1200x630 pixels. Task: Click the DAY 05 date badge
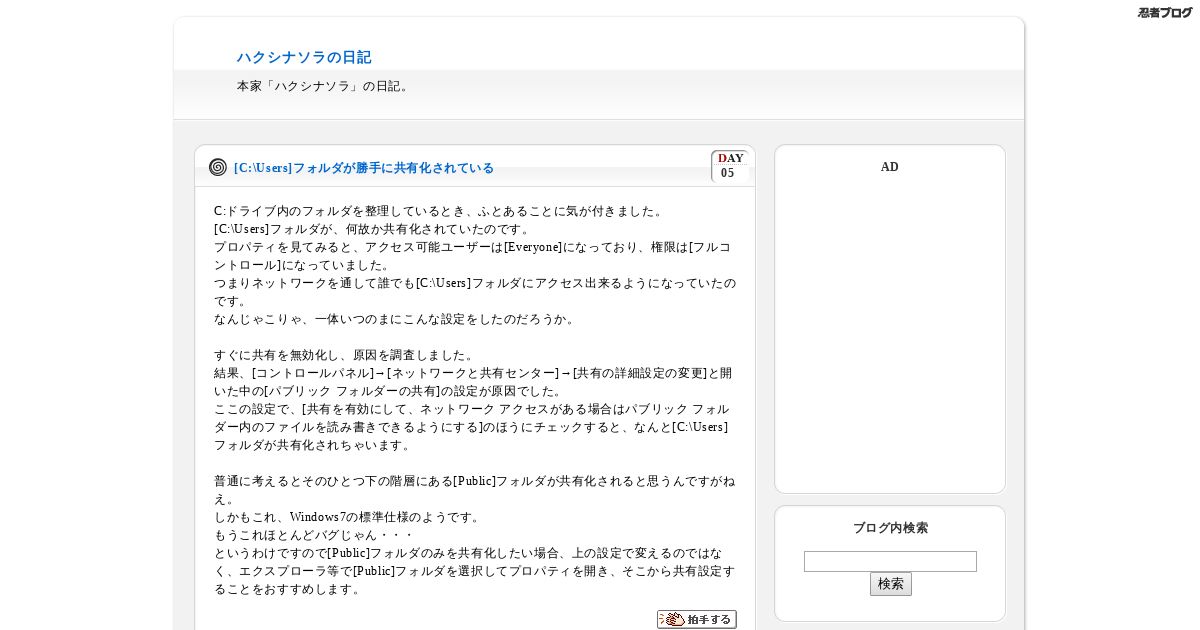731,166
